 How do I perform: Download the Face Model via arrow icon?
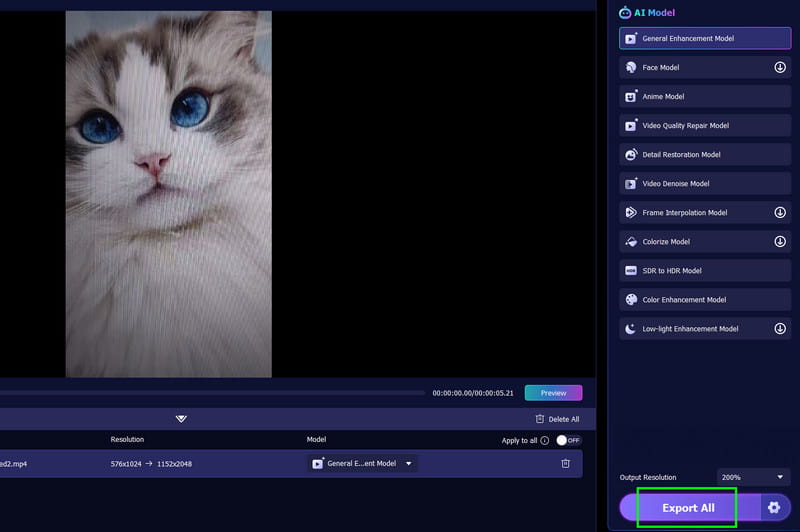click(x=780, y=68)
